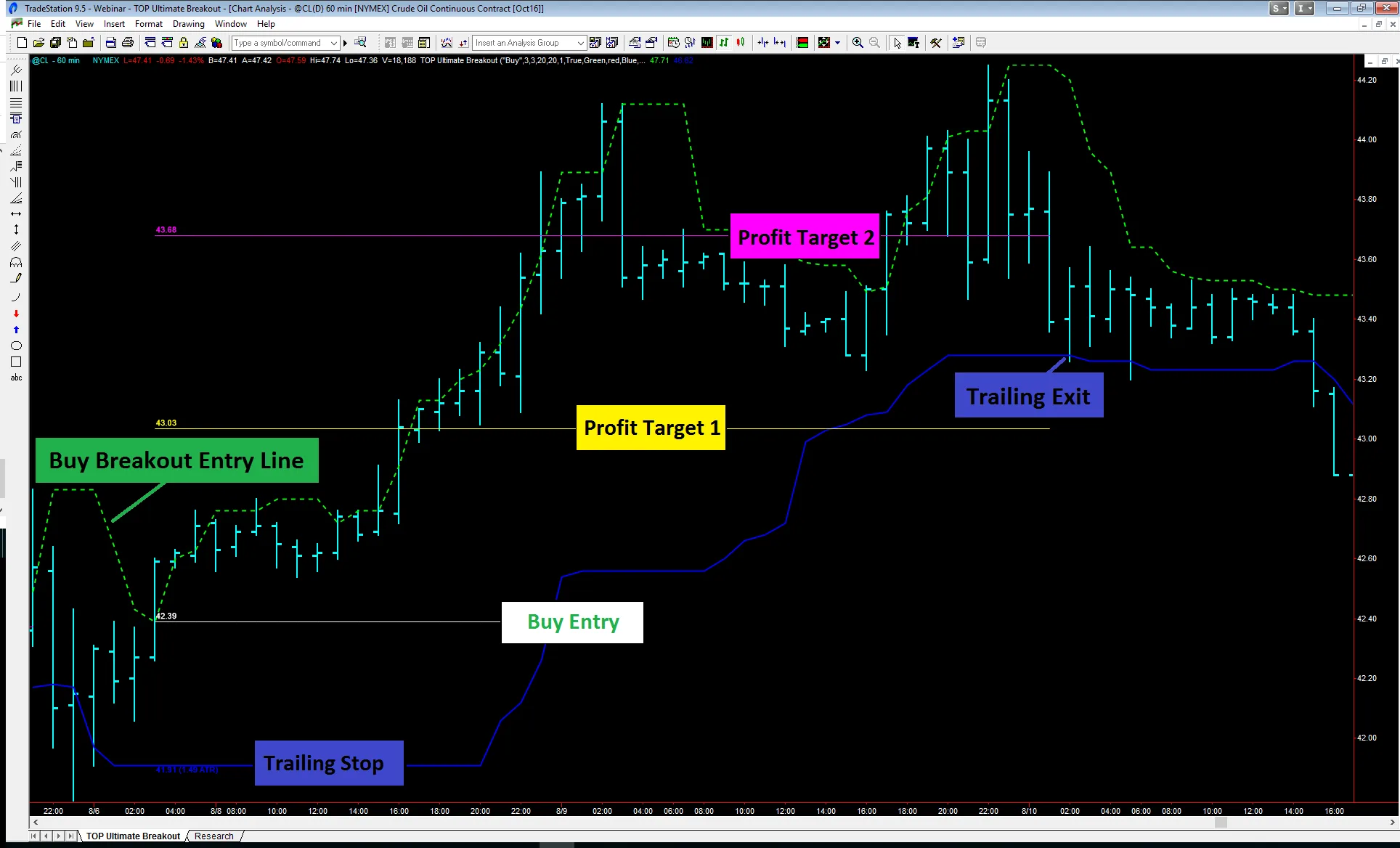
Task: Open the Drawing menu
Action: tap(188, 24)
